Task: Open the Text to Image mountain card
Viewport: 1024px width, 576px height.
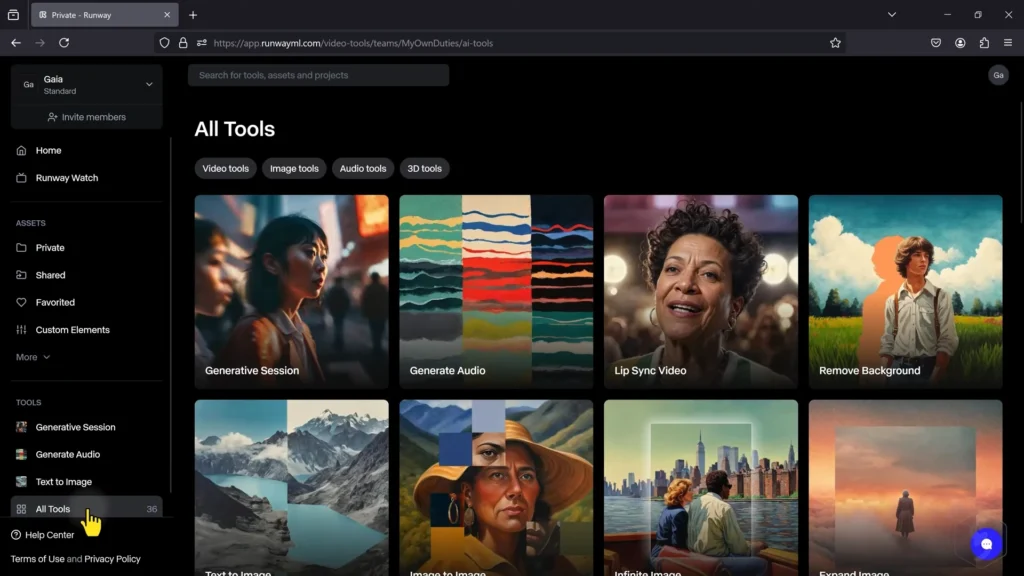Action: tap(291, 488)
